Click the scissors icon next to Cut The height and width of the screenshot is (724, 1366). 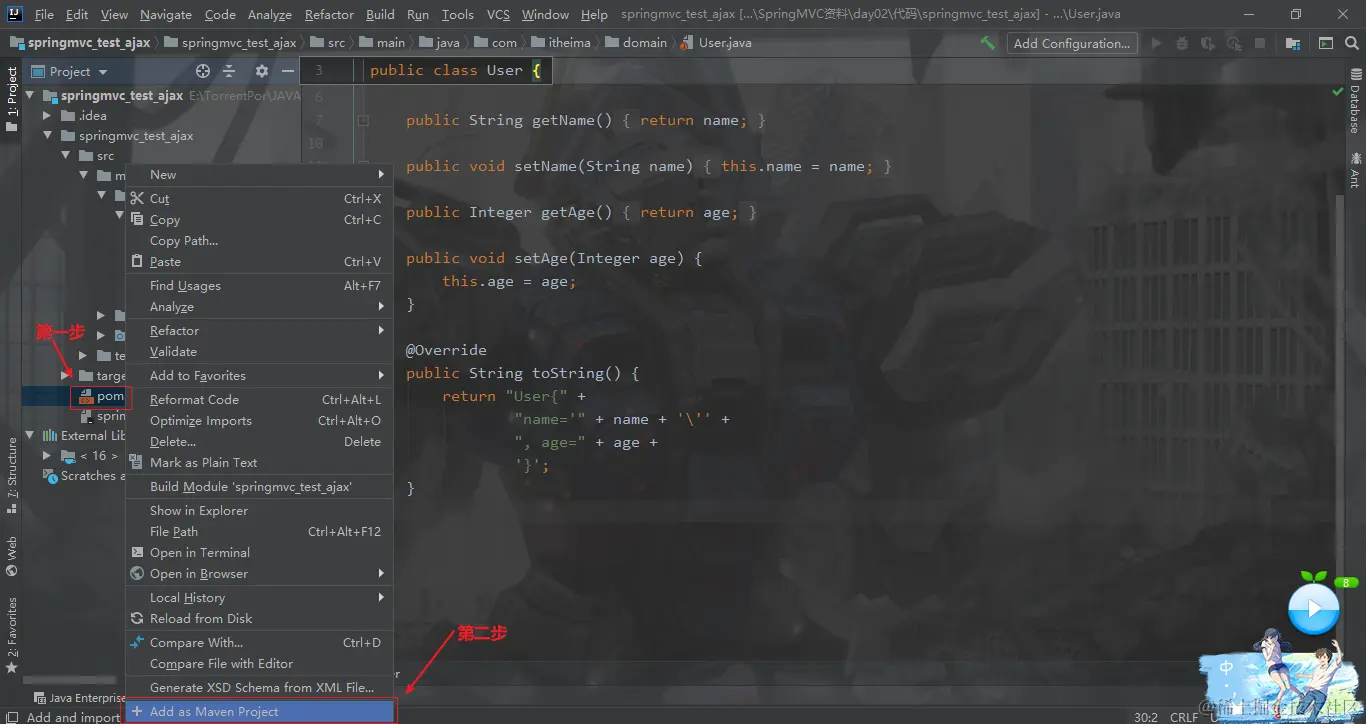(x=137, y=198)
